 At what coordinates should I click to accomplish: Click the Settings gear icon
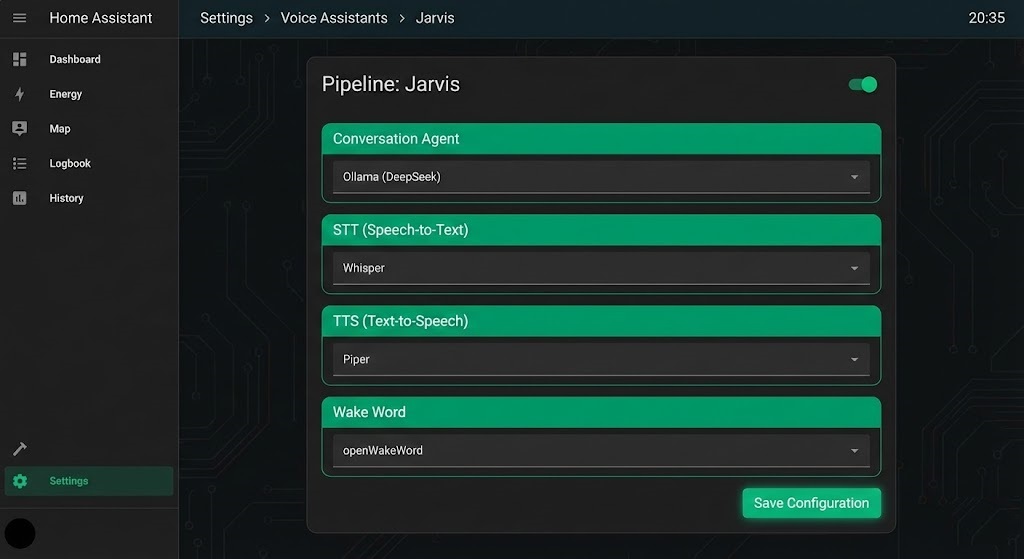coord(20,481)
